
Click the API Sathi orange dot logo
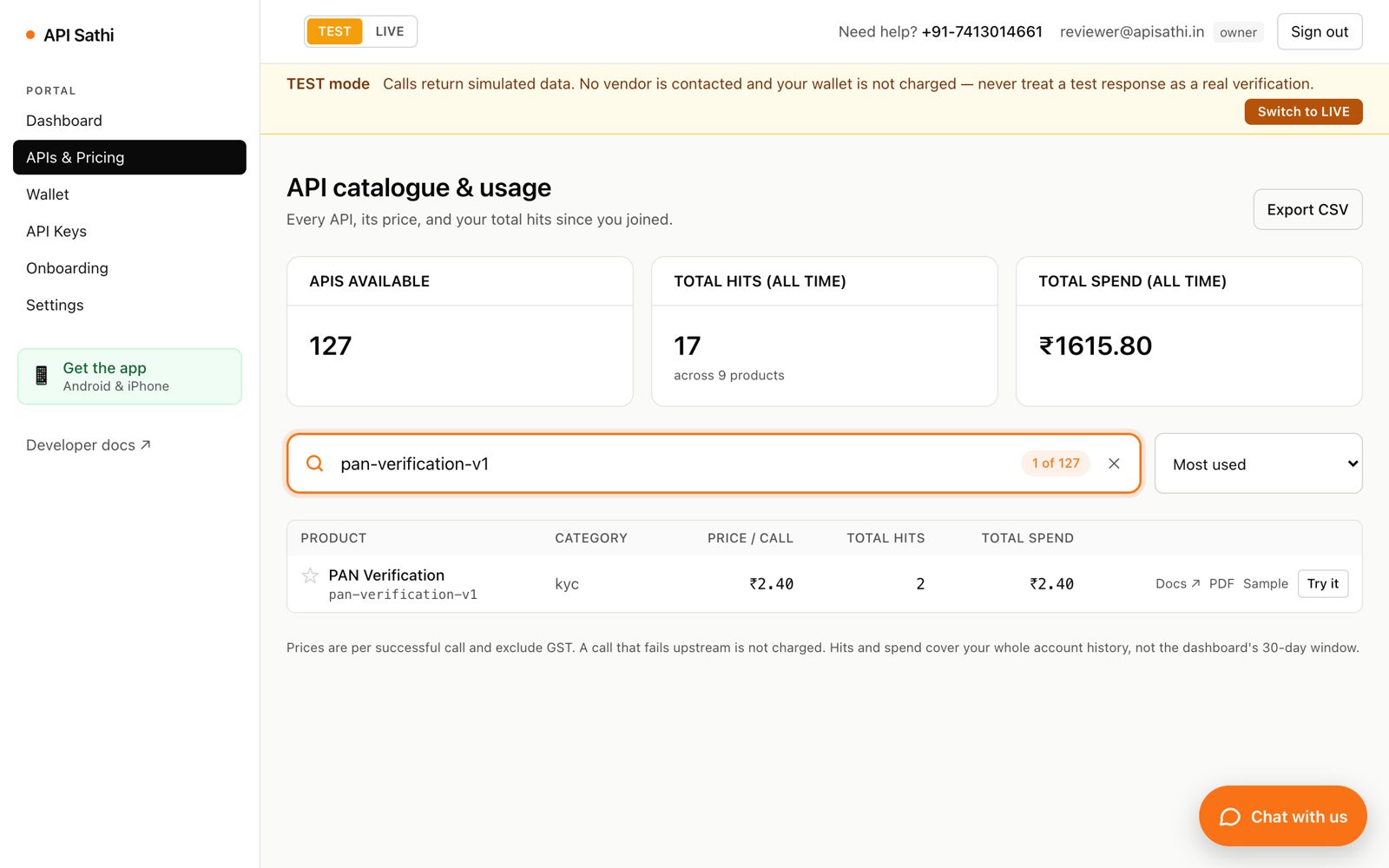[x=30, y=35]
